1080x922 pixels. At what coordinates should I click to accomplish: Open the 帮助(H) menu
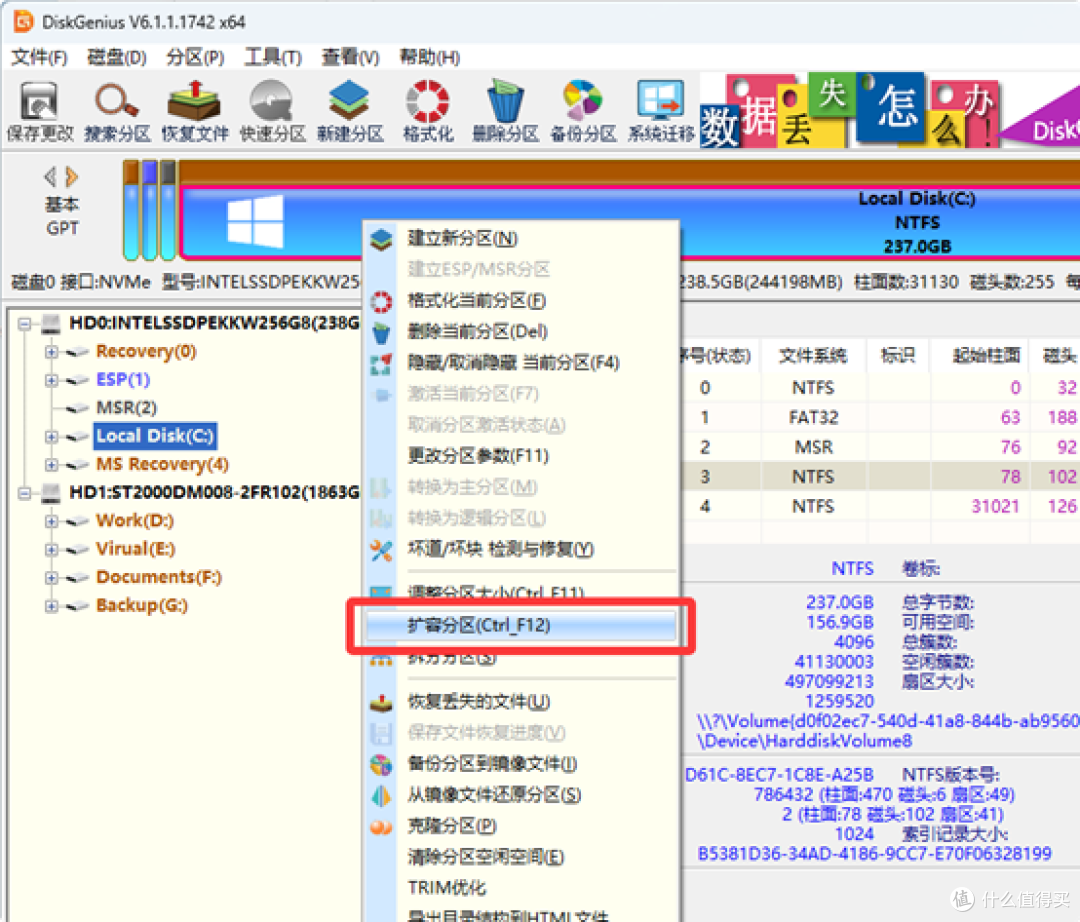coord(430,57)
